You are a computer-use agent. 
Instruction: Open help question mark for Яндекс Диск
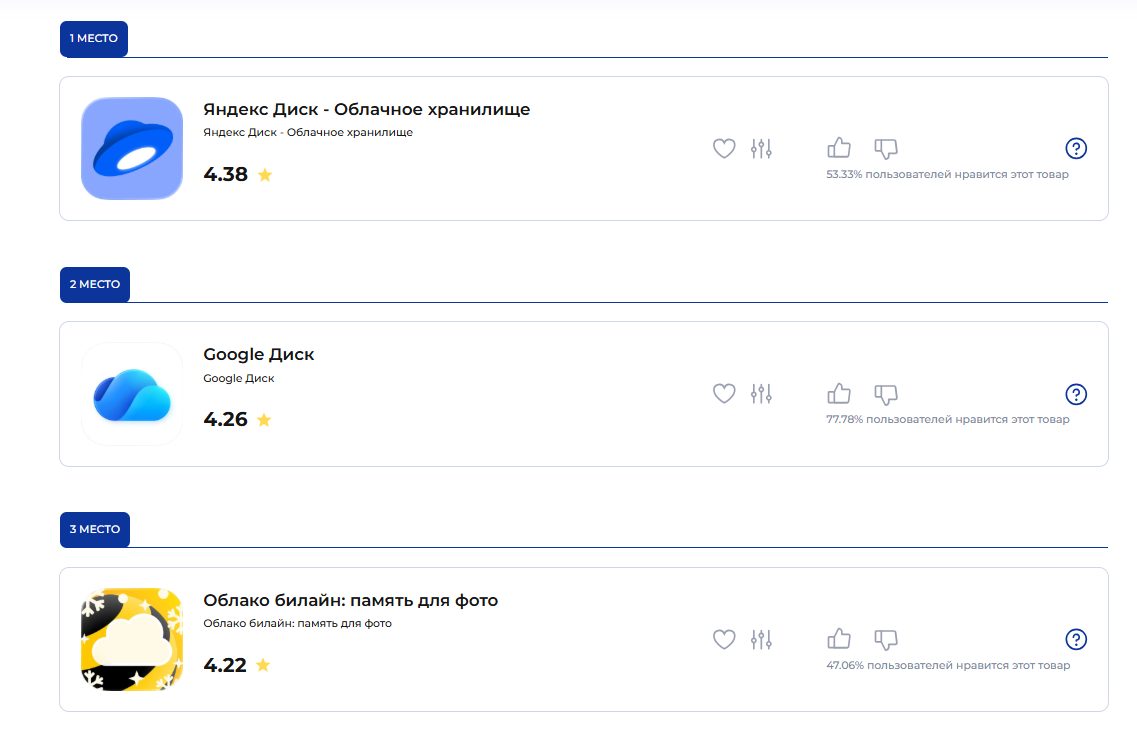tap(1076, 149)
